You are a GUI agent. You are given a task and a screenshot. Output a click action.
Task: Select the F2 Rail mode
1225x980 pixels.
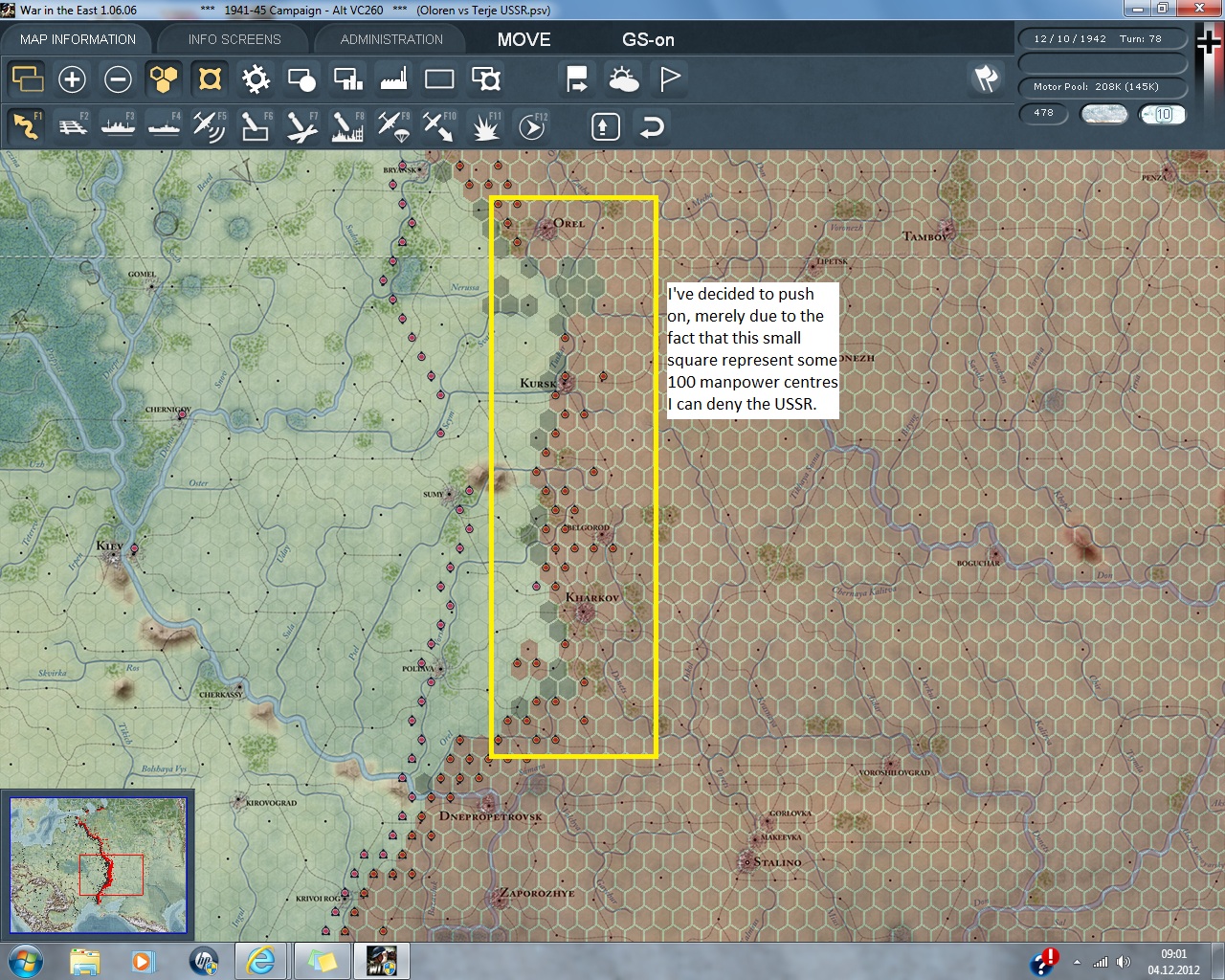[73, 126]
